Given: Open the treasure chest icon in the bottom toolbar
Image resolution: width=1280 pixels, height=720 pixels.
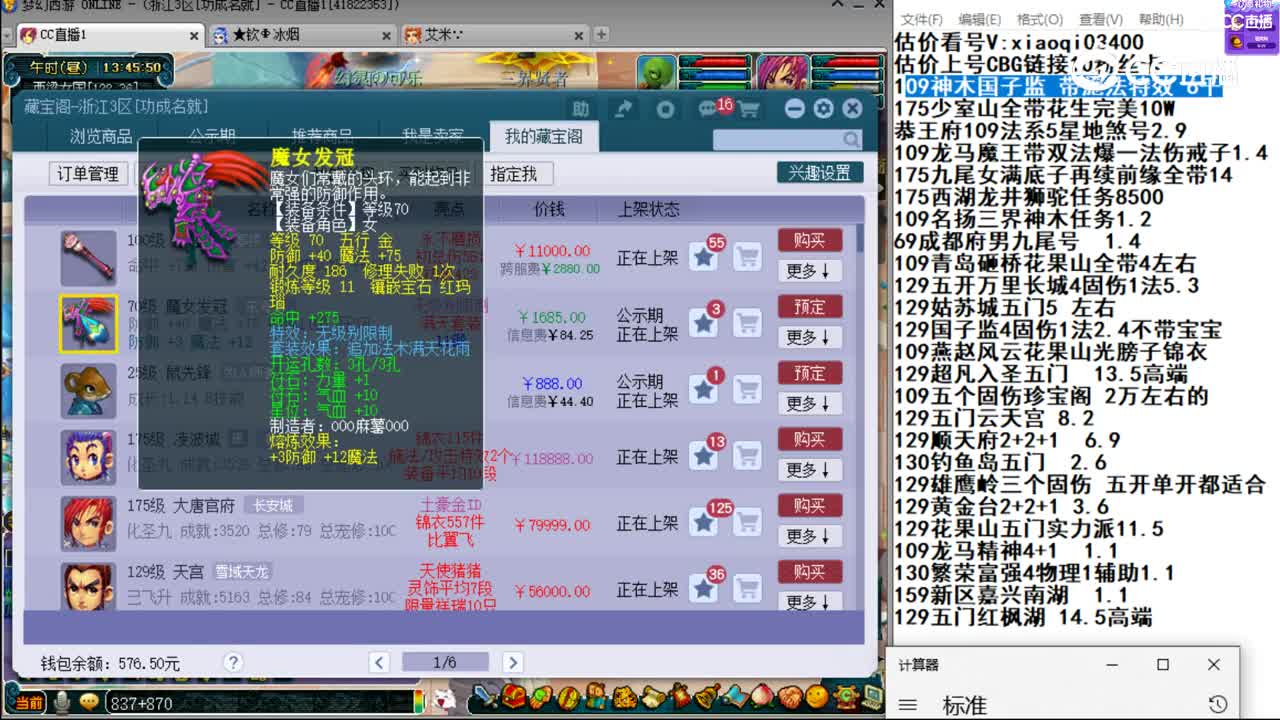Looking at the screenshot, I should click(x=514, y=695).
